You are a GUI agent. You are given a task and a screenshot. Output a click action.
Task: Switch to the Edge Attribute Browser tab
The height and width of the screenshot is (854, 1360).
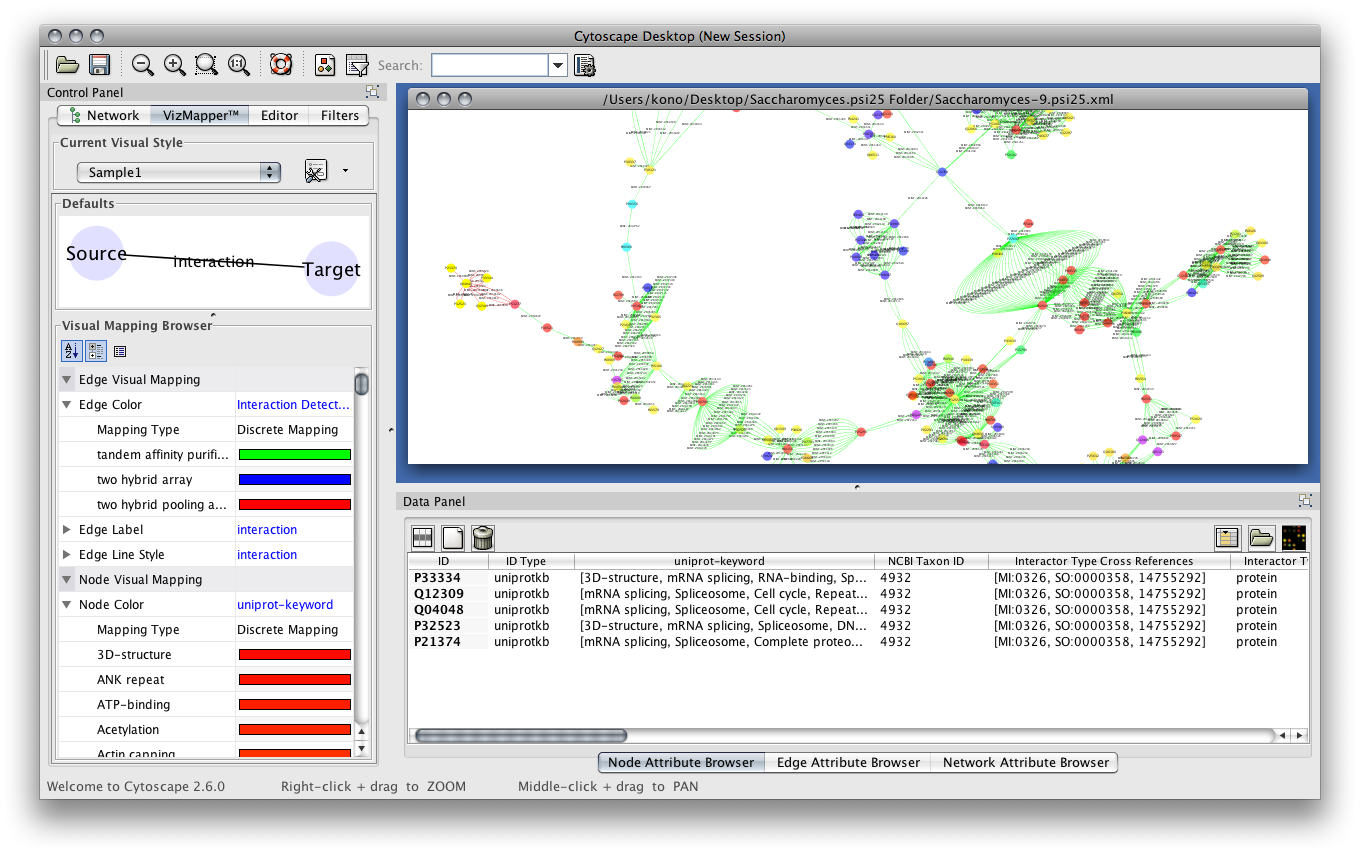(x=848, y=762)
